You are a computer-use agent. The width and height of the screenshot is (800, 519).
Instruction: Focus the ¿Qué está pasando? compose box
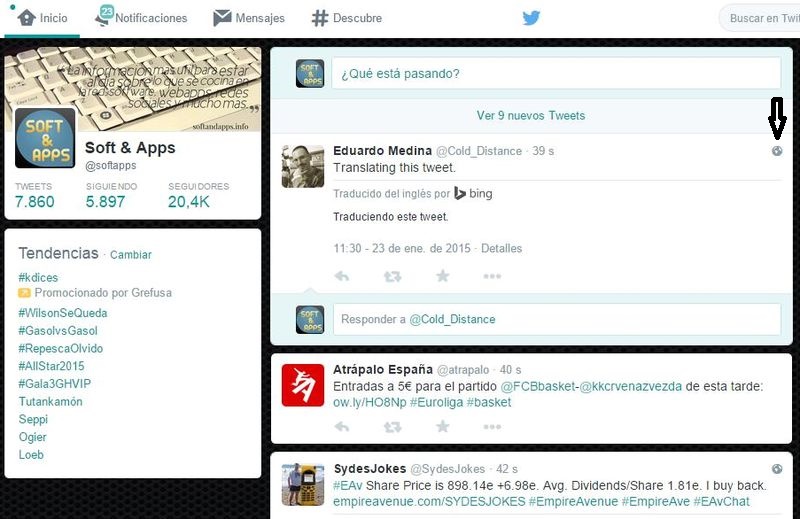tap(556, 73)
